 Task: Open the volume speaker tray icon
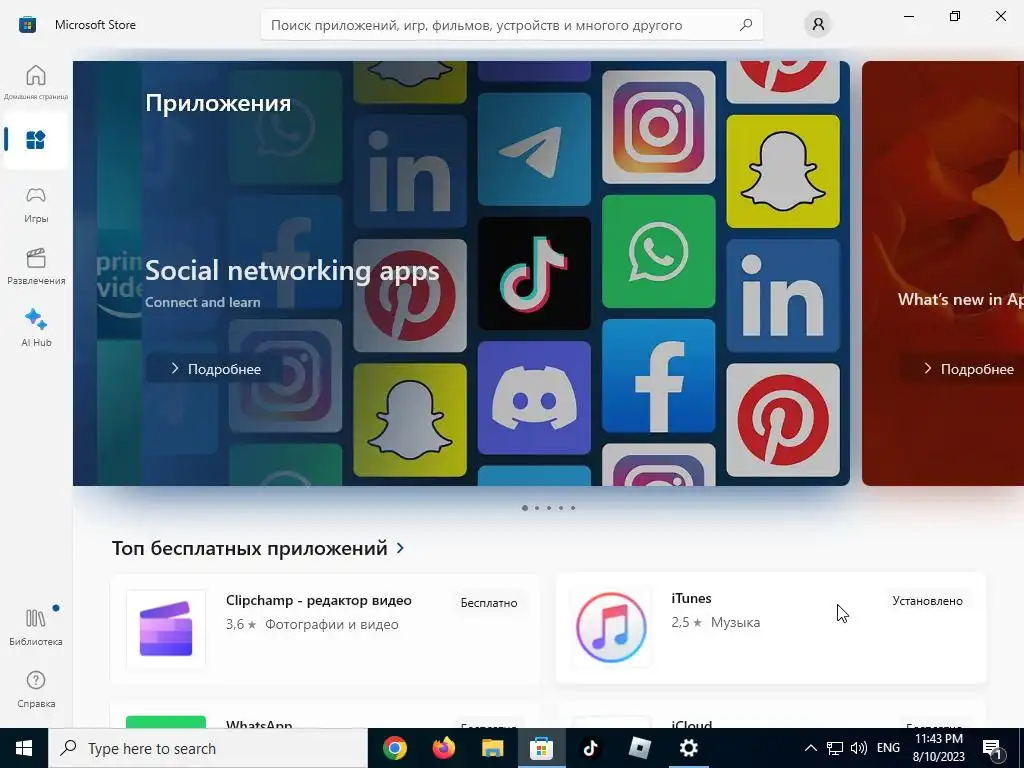[859, 748]
